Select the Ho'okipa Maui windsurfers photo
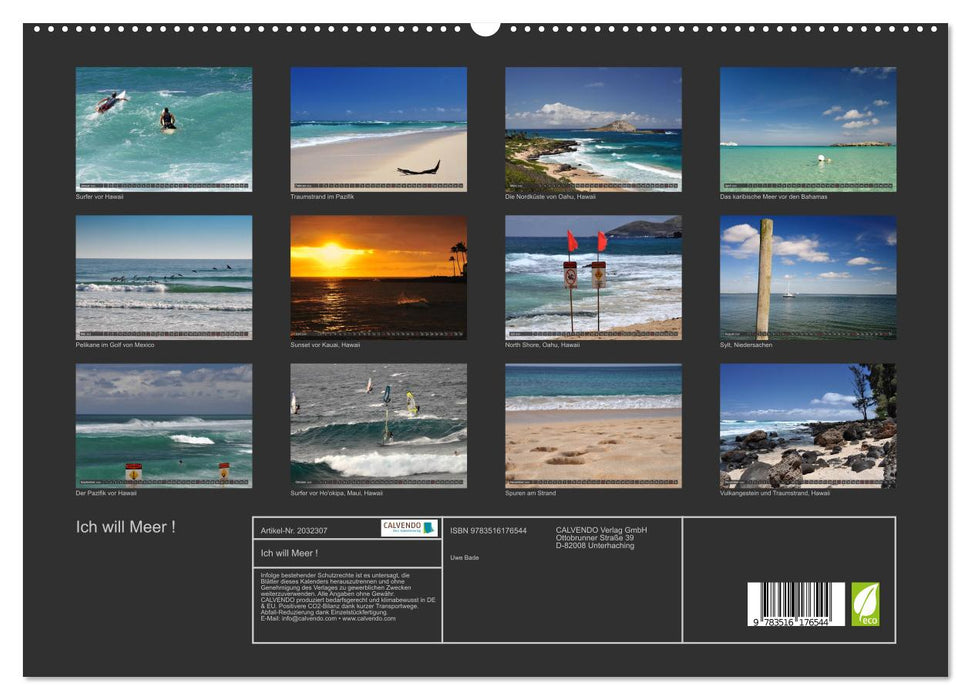Screen dimensions: 971x700 tap(378, 425)
